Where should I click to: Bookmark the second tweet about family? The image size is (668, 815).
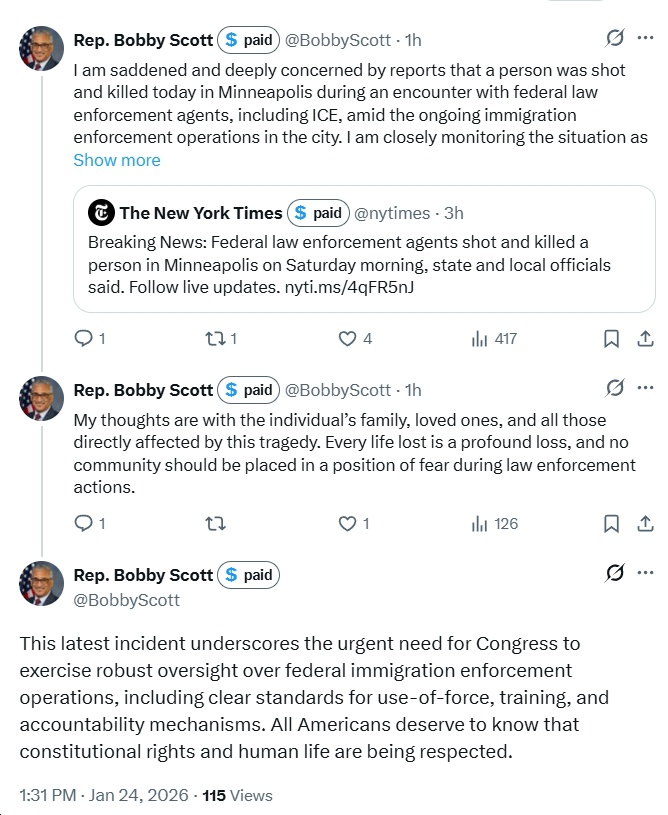pos(611,523)
